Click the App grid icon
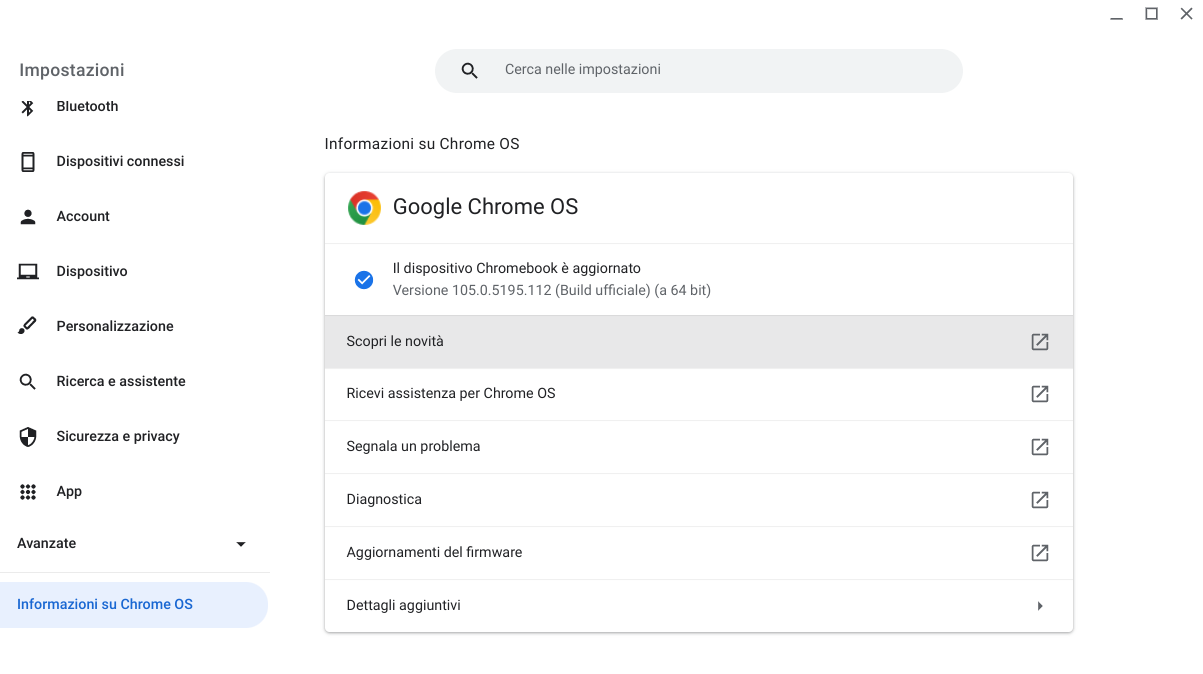The width and height of the screenshot is (1203, 674). (x=28, y=492)
